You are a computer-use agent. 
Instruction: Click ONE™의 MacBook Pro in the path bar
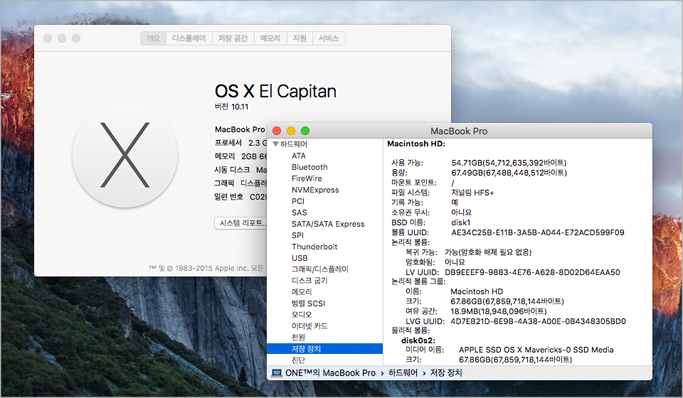coord(330,373)
